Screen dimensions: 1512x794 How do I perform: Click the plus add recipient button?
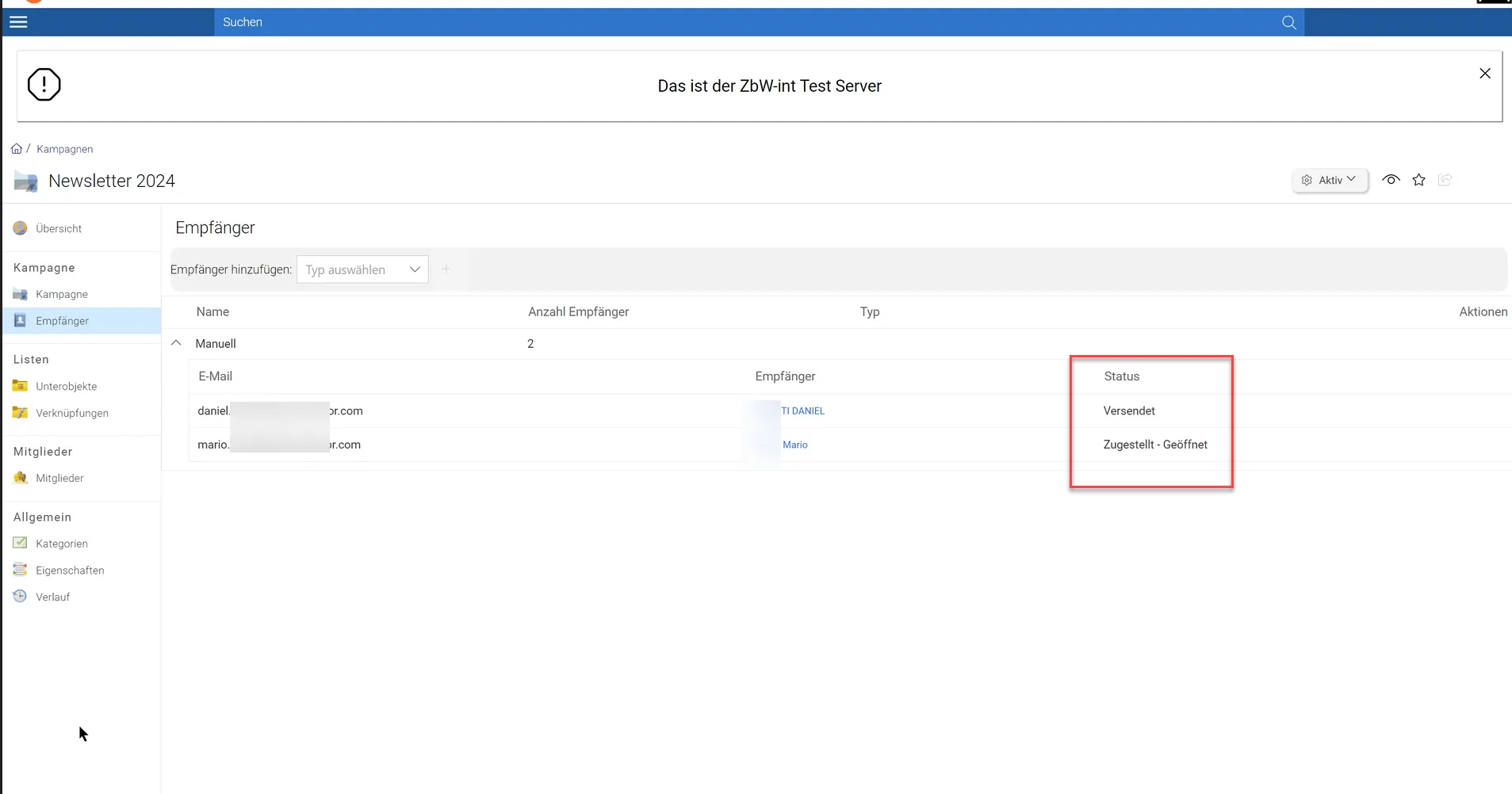pyautogui.click(x=446, y=269)
